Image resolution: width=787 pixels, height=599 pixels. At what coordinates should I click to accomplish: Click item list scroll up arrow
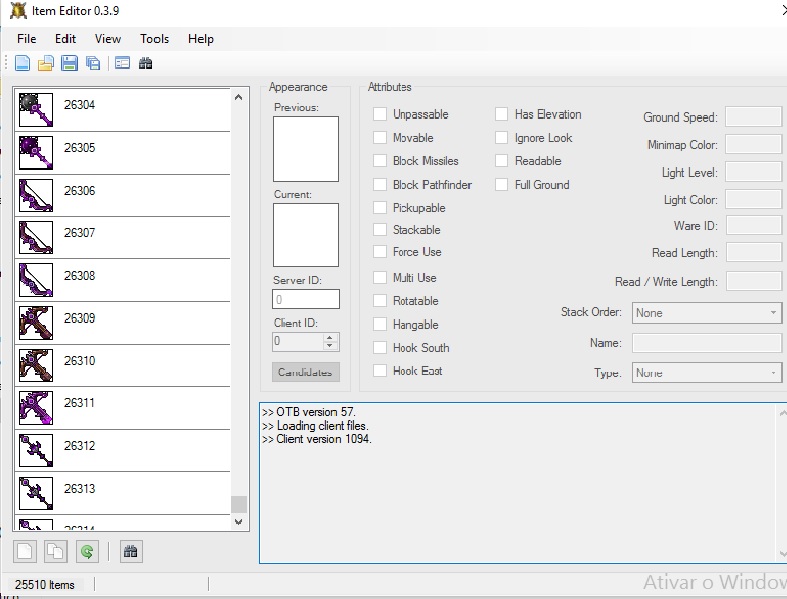tap(238, 97)
